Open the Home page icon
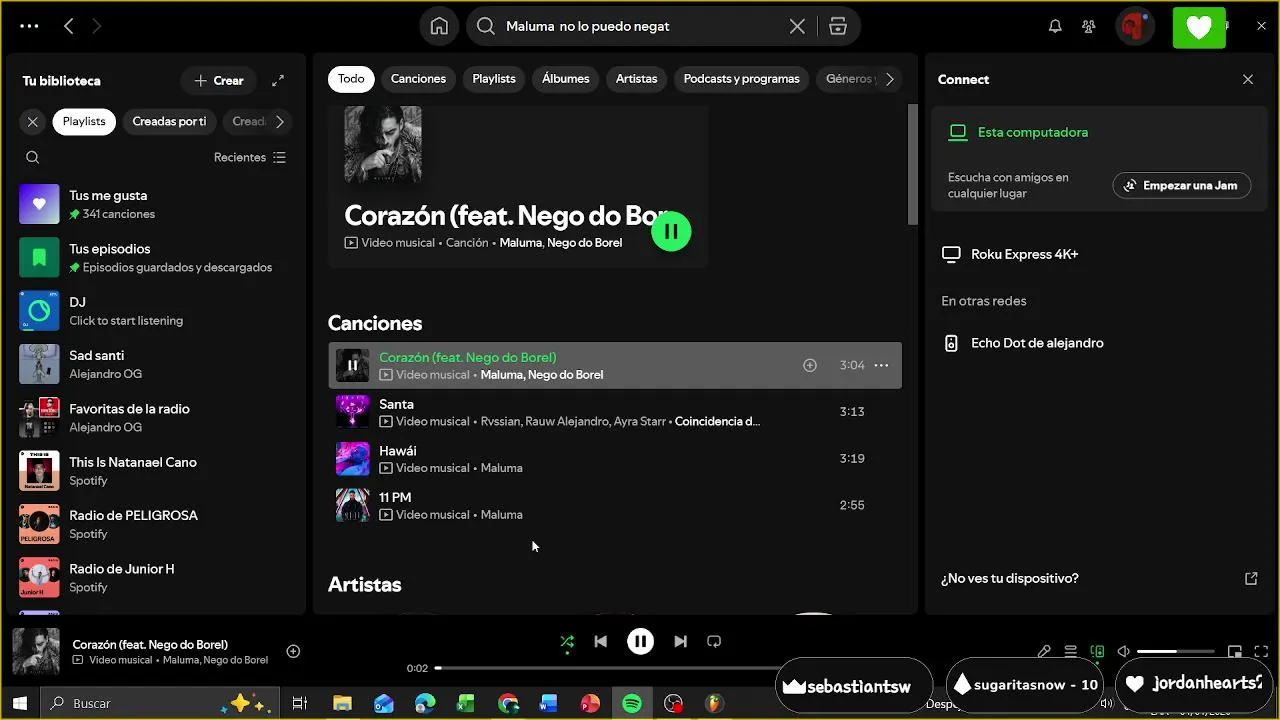 pyautogui.click(x=439, y=27)
